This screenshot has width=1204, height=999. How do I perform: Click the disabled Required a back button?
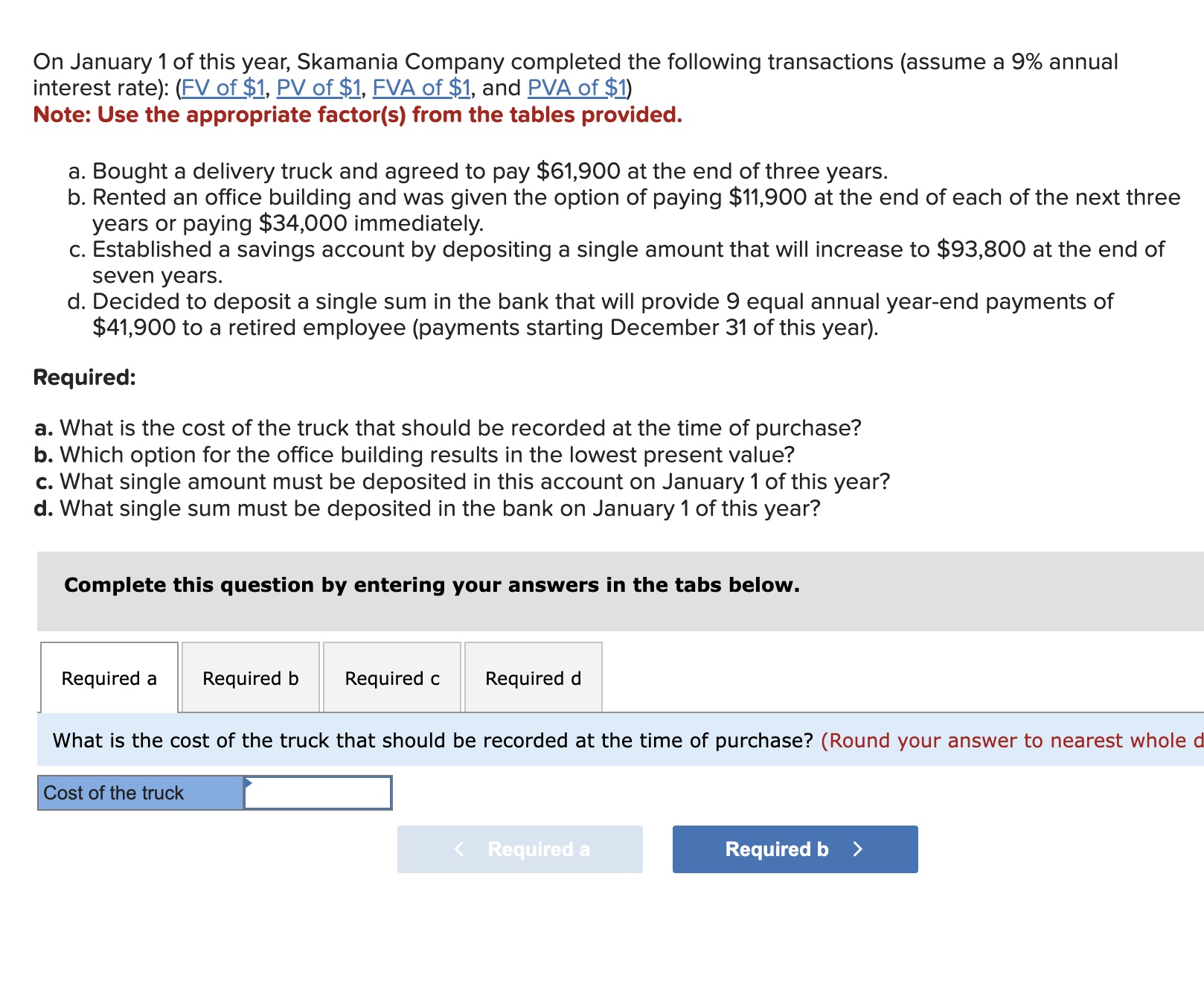[x=519, y=849]
